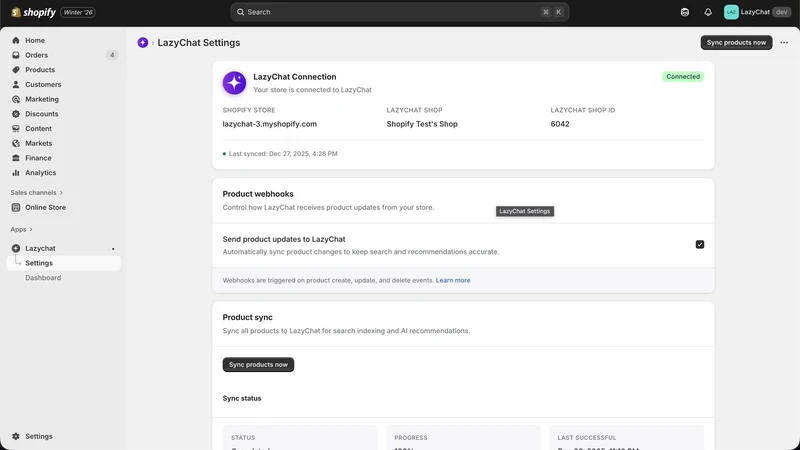Image resolution: width=800 pixels, height=450 pixels.
Task: Open the Markets globe icon
Action: point(16,143)
